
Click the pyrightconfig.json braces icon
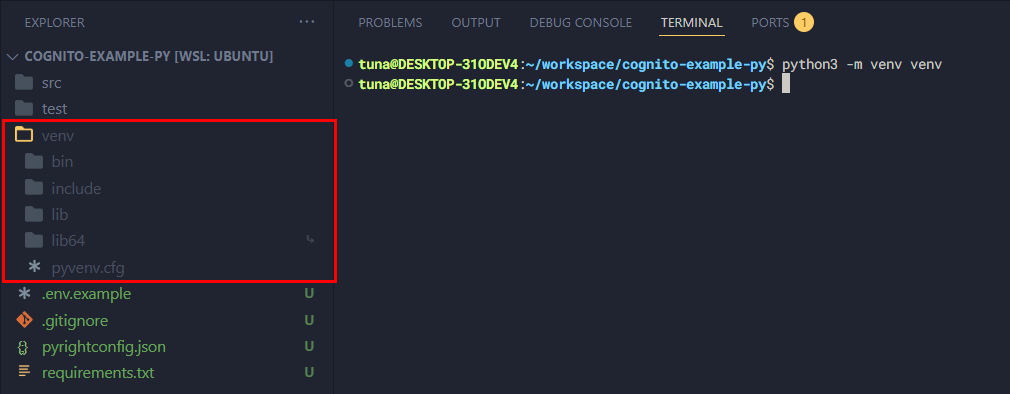tap(24, 347)
